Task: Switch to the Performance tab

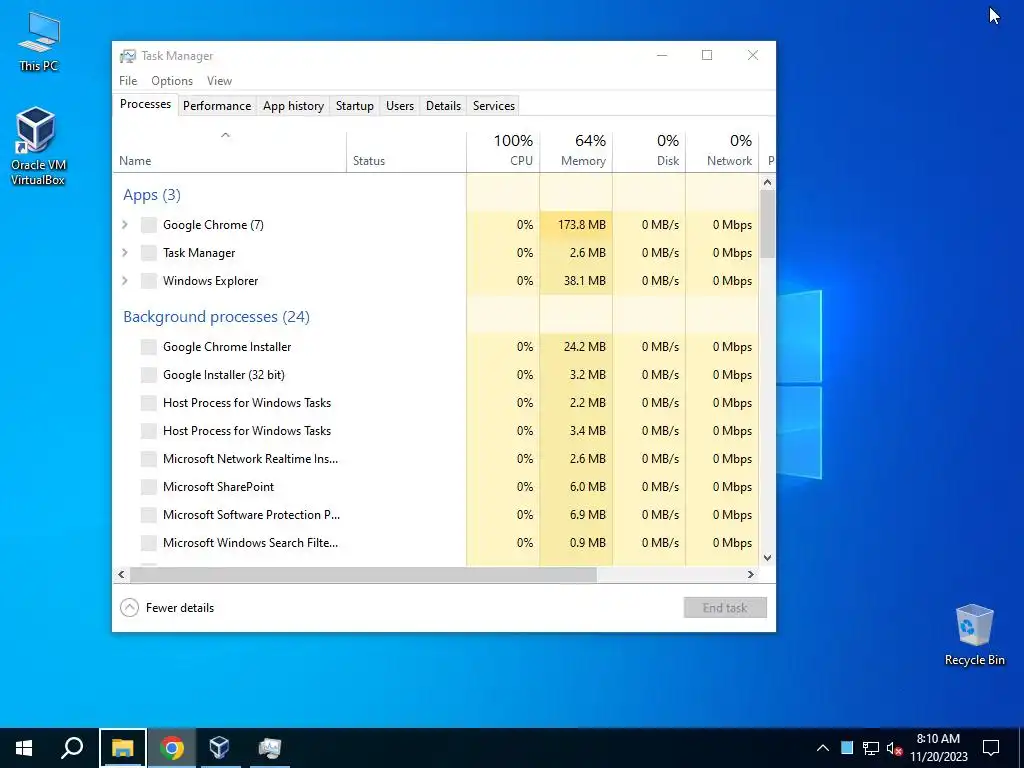Action: click(217, 106)
